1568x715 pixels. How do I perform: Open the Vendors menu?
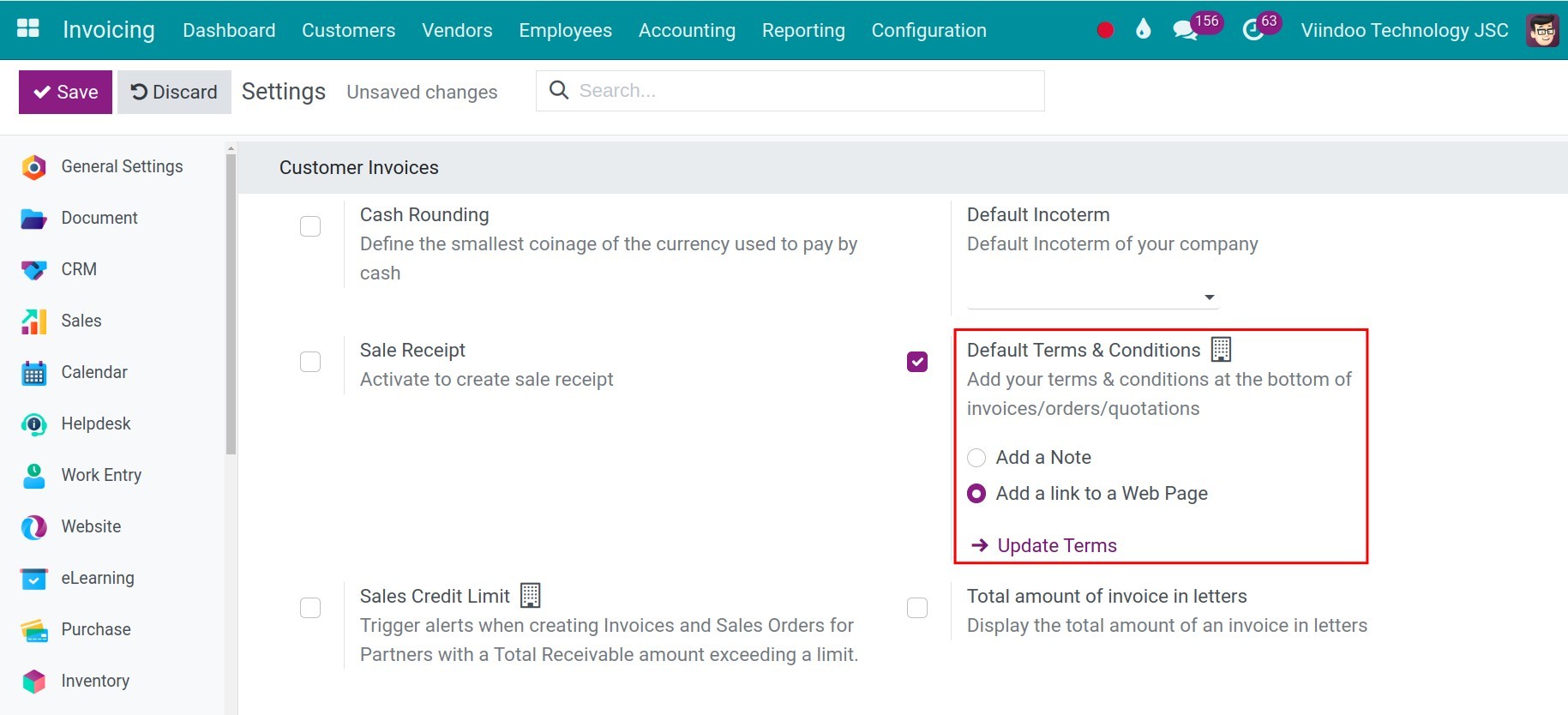[x=457, y=30]
